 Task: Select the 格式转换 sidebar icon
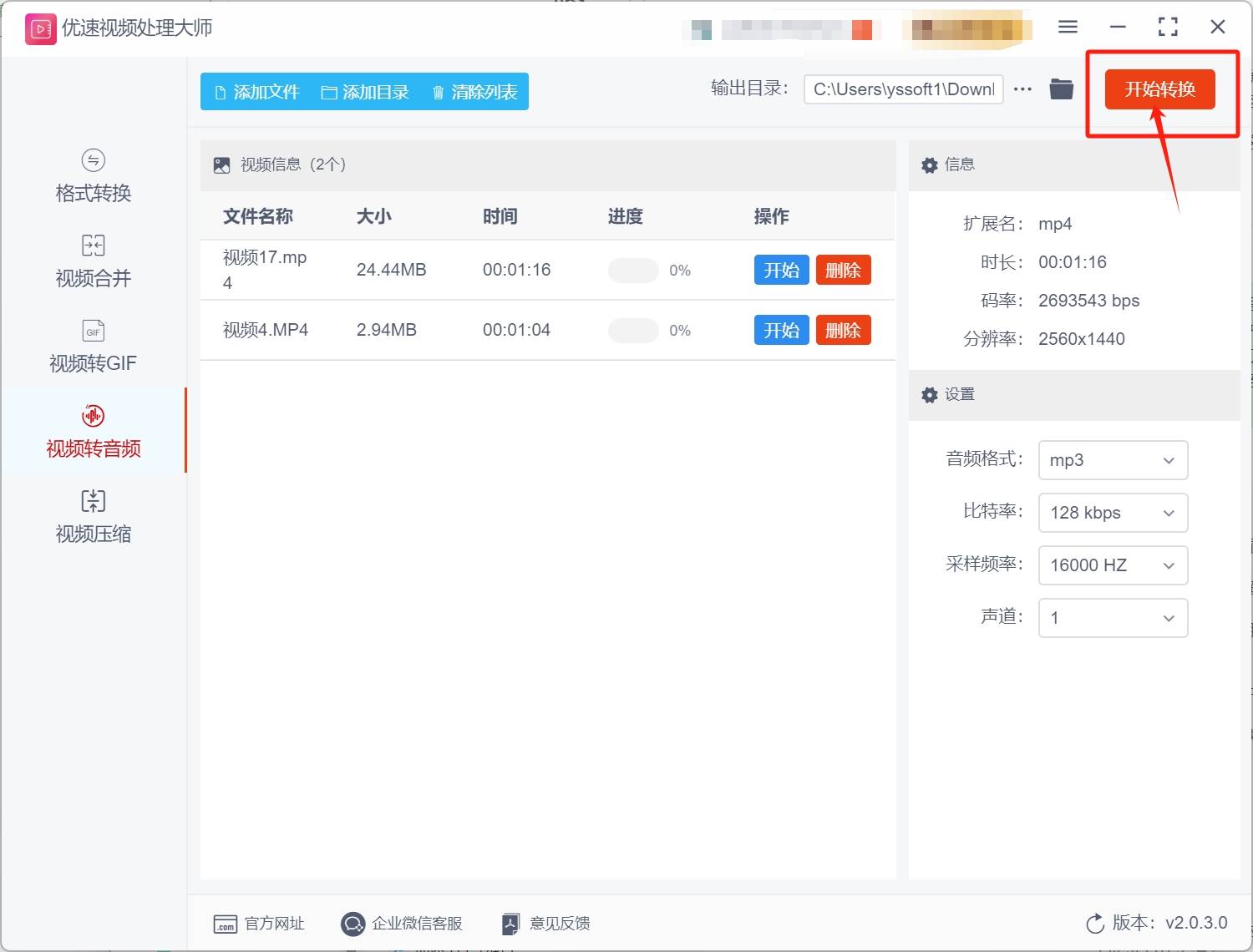click(x=92, y=161)
